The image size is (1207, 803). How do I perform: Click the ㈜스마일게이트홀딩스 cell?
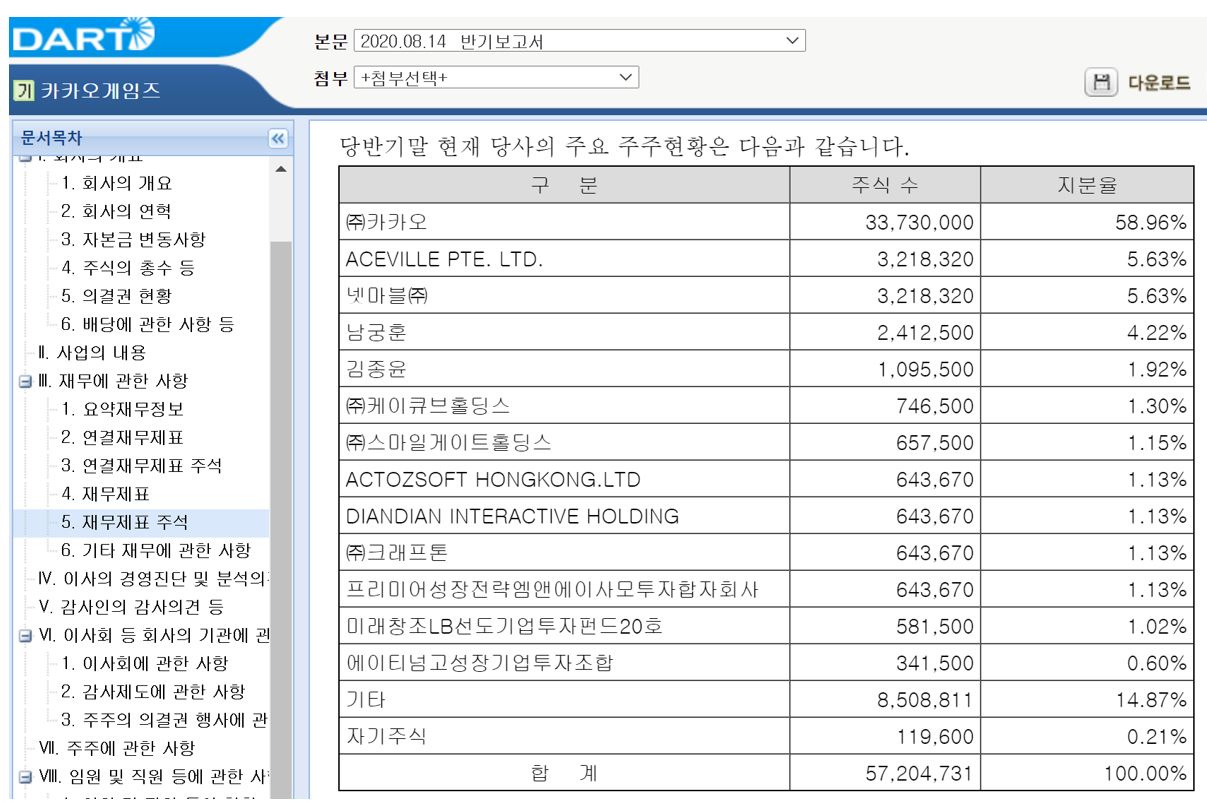tap(564, 443)
